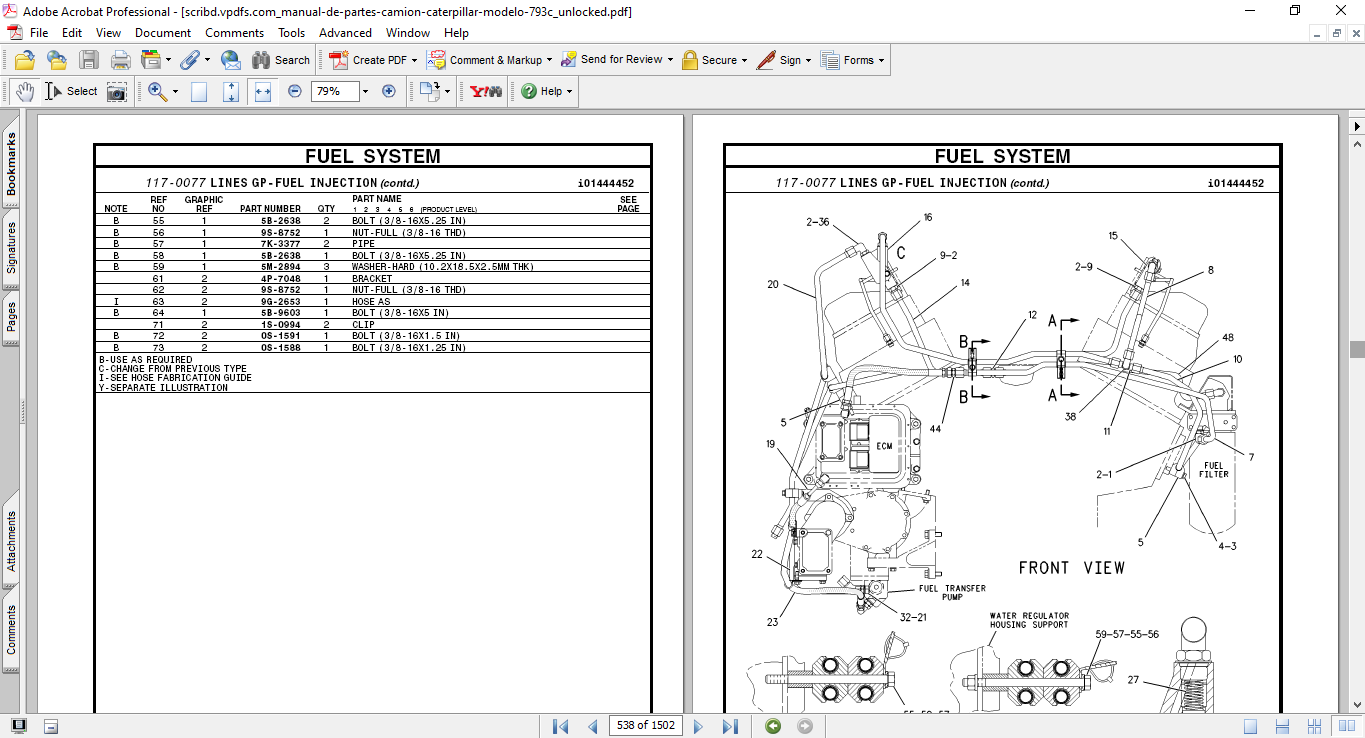Toggle the Text Select tool
Viewport: 1365px width, 738px height.
pos(72,91)
